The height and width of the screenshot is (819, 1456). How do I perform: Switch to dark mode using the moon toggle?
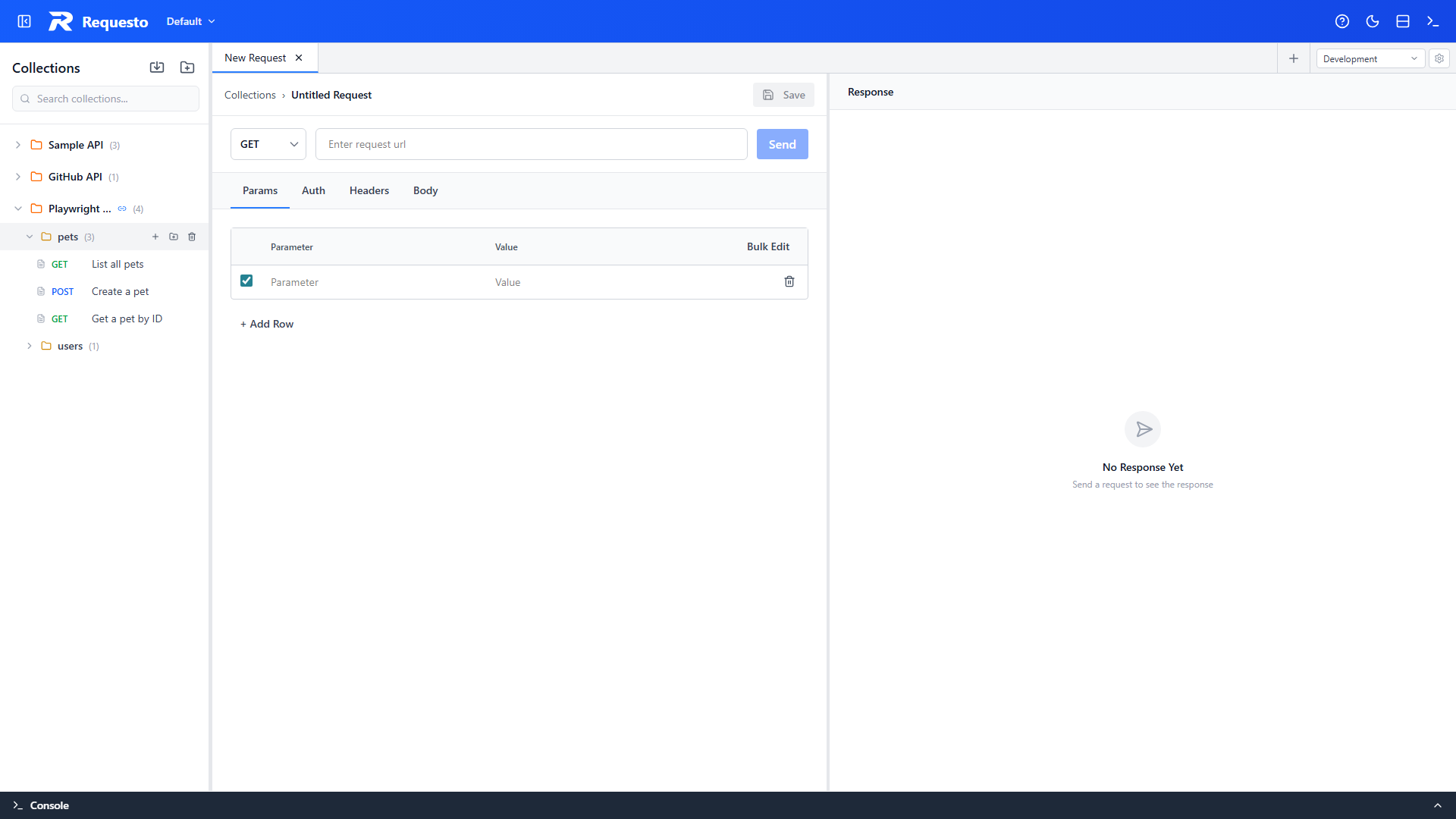click(x=1373, y=21)
